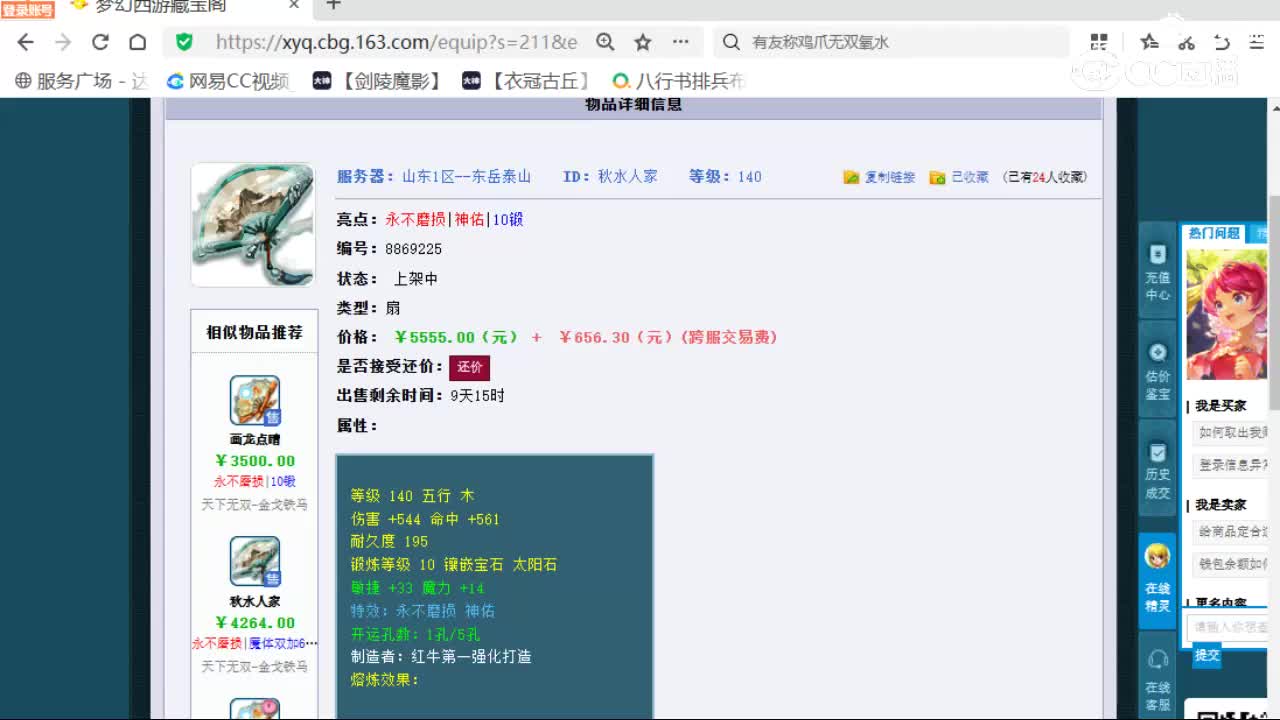
Task: Open the 【衣冠古丘】 bookmark
Action: pos(527,81)
